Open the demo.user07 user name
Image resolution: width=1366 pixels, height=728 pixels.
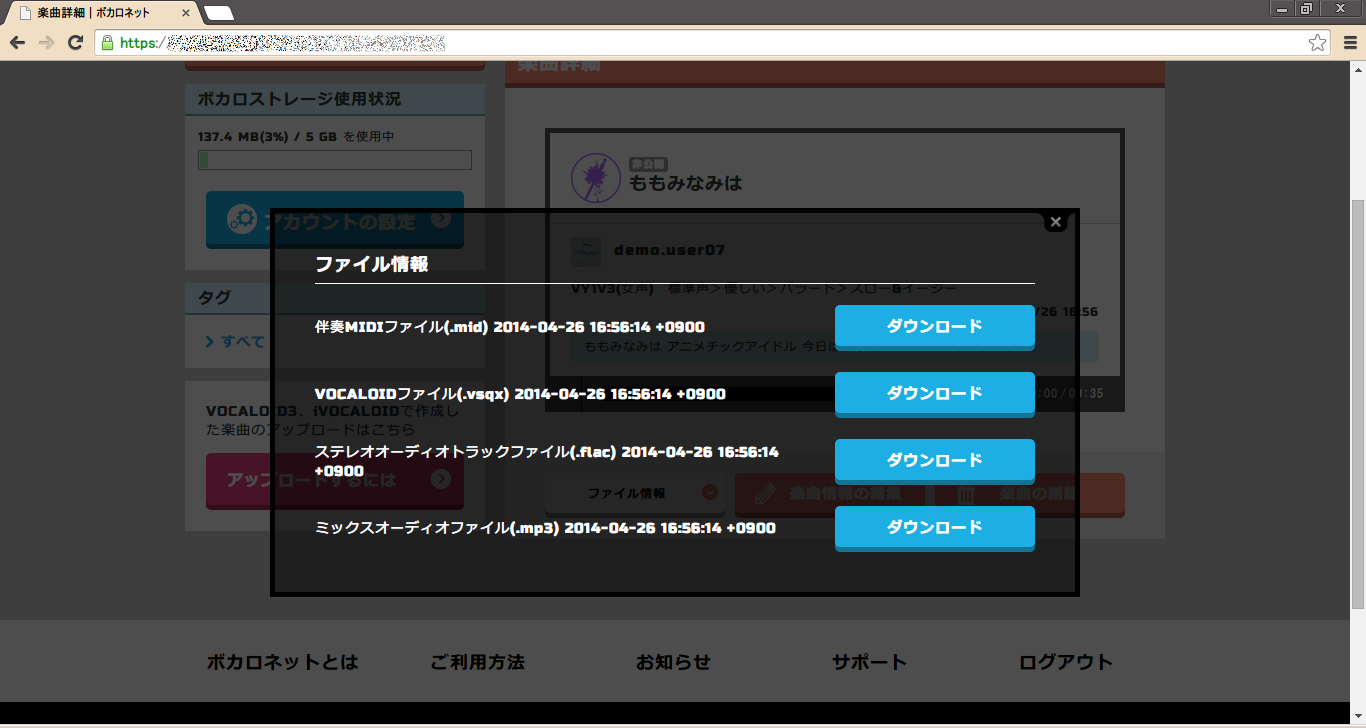[669, 250]
